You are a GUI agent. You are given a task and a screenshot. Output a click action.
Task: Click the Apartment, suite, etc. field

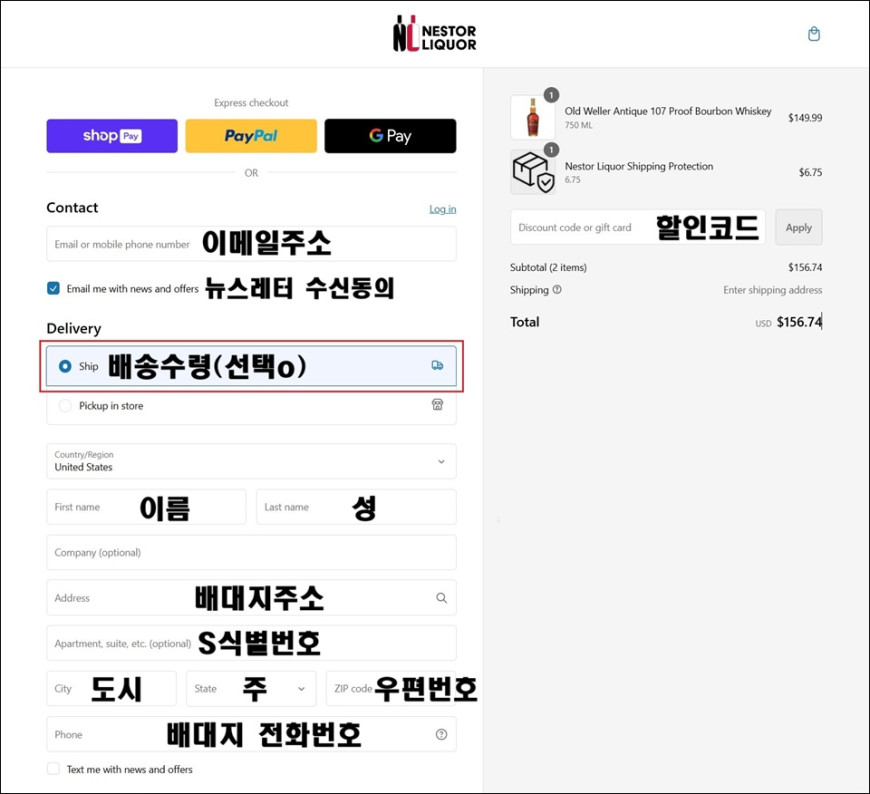pos(251,643)
